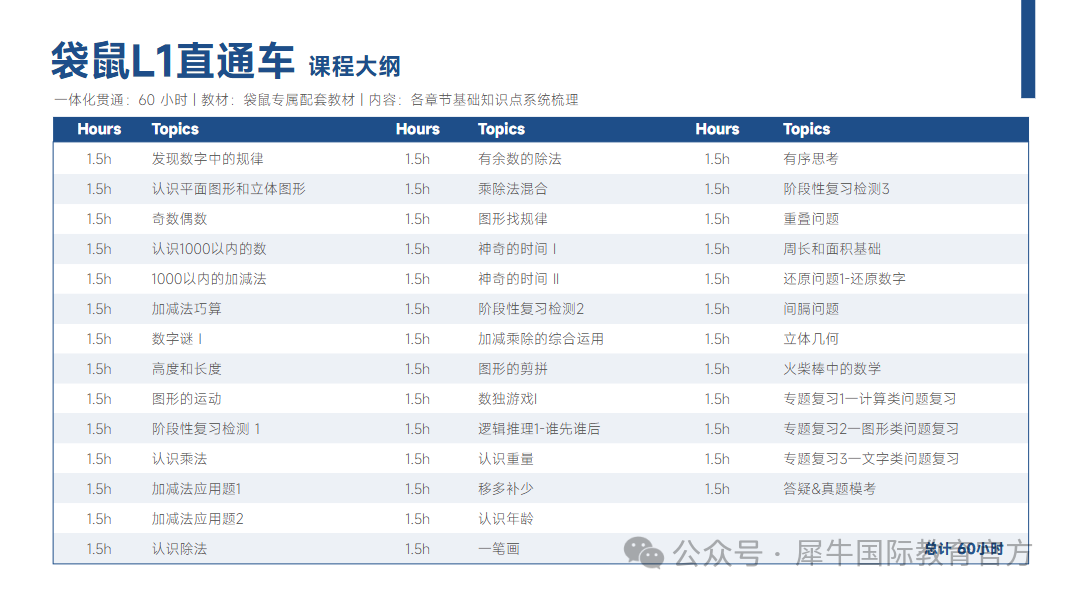Click the heading "课程大纲"
Image resolution: width=1067 pixels, height=596 pixels.
click(355, 67)
